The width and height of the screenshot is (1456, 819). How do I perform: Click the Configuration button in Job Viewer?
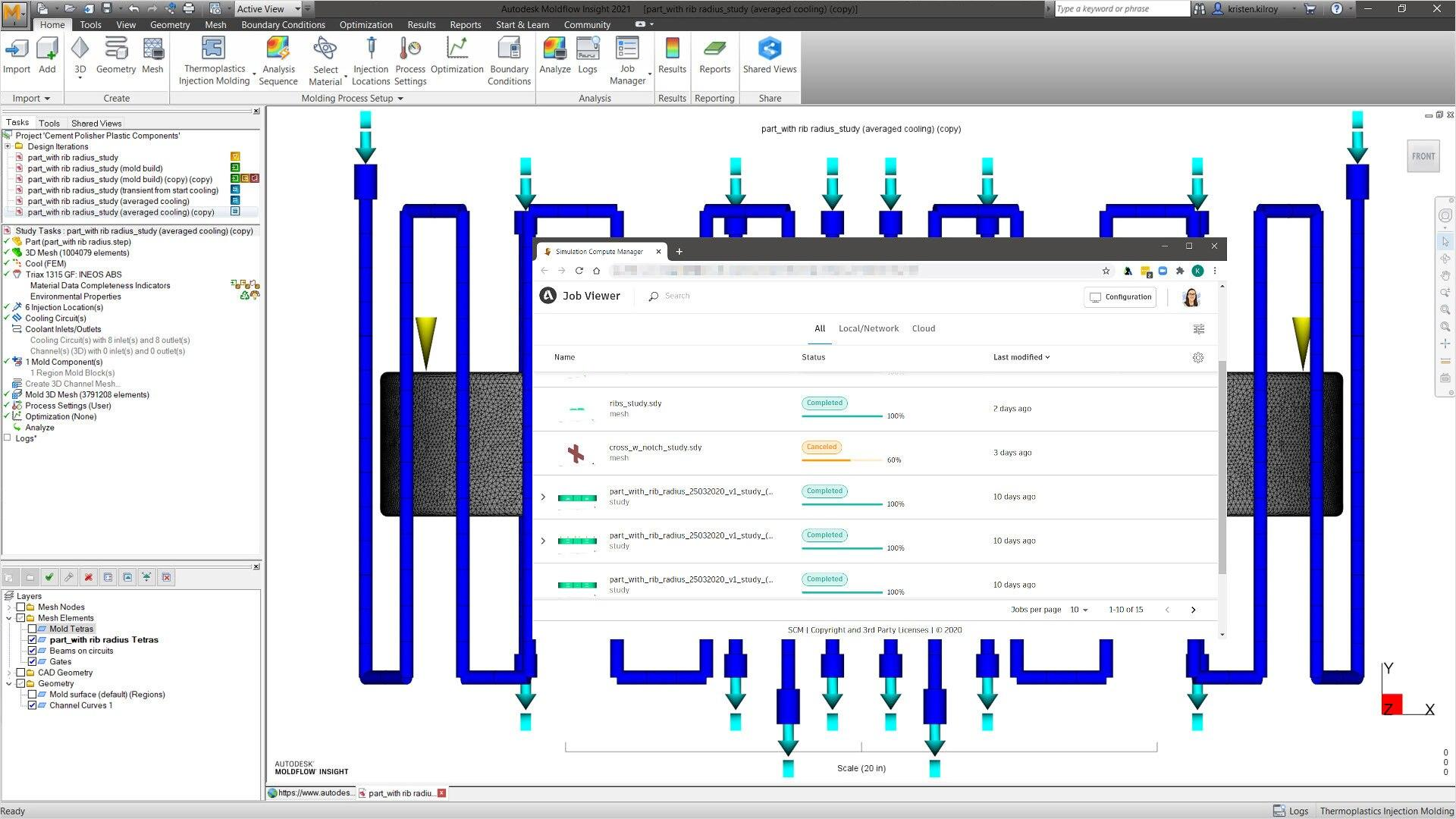[x=1120, y=297]
